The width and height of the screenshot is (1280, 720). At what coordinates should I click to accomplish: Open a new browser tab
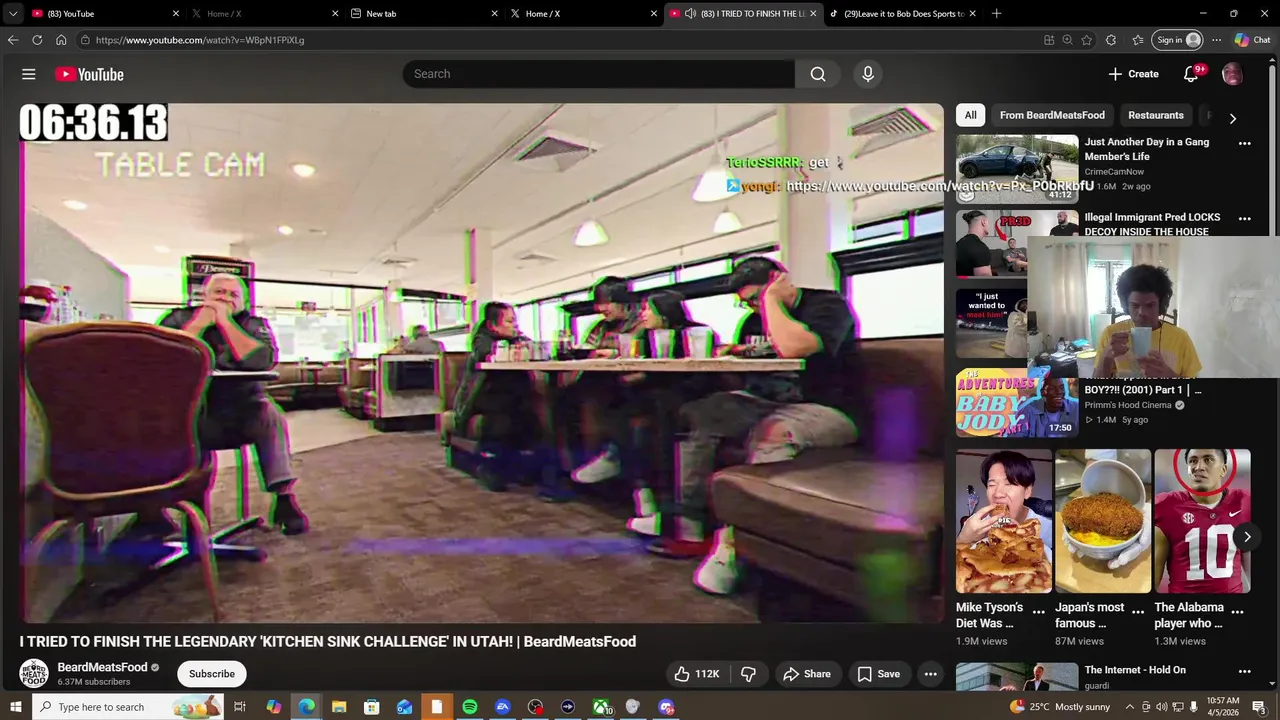coord(997,13)
